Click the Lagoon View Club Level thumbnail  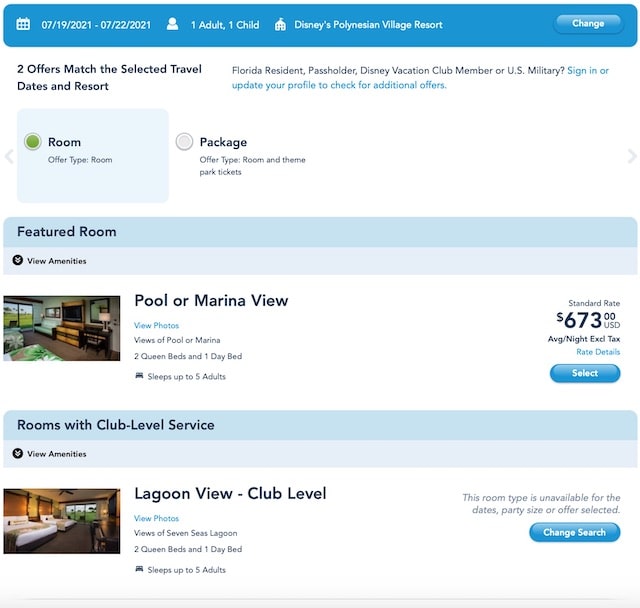click(x=62, y=521)
